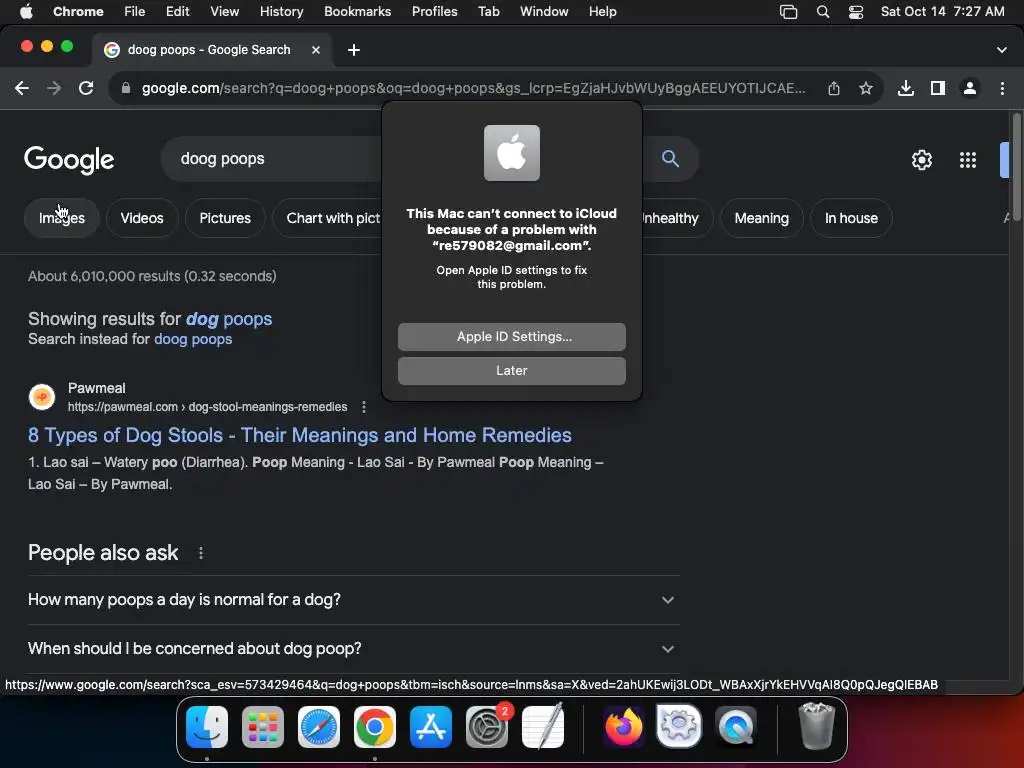
Task: Click the 'dog poops' corrected query link
Action: (229, 319)
